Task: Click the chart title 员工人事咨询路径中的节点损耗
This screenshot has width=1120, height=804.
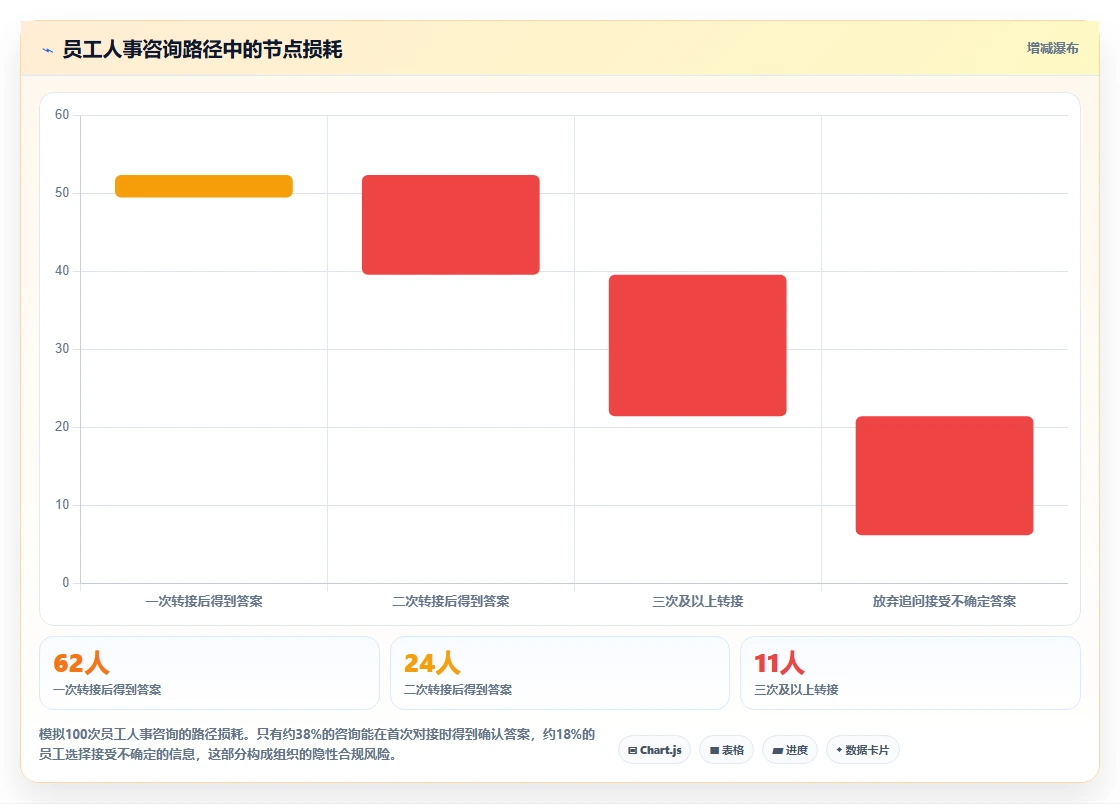Action: (202, 49)
